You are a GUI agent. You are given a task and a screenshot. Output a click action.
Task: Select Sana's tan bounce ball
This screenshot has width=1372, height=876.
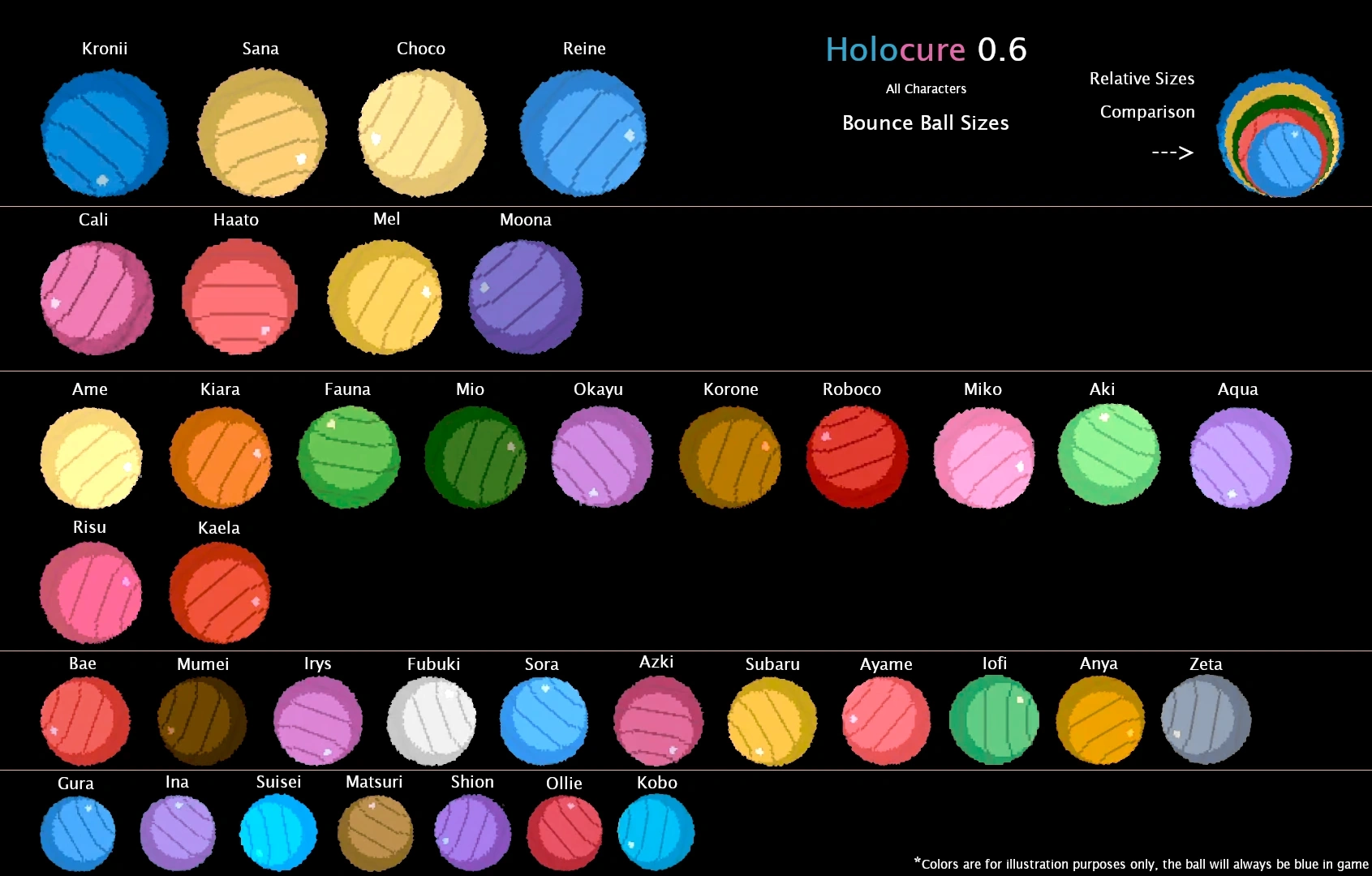point(262,132)
